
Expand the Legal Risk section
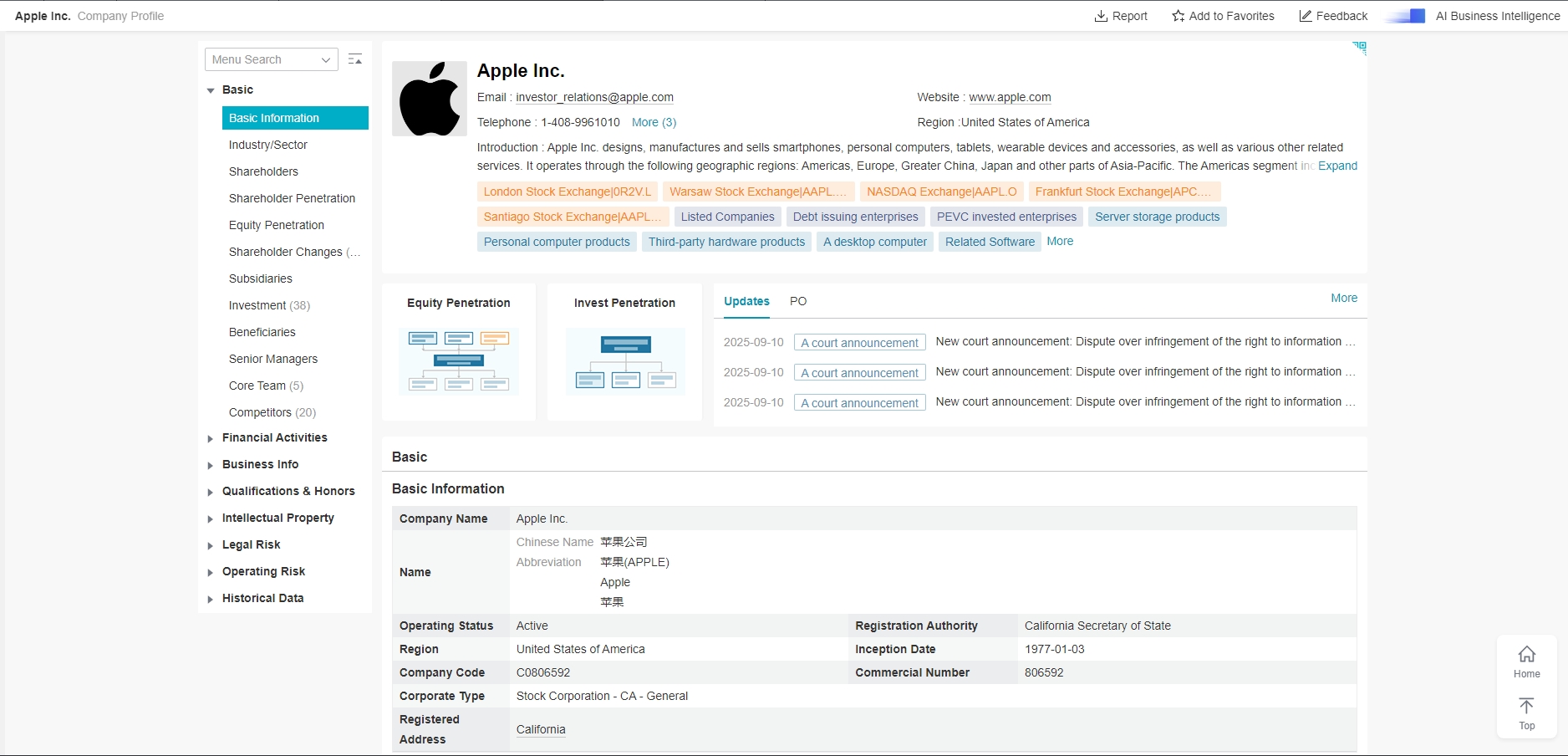tap(211, 545)
